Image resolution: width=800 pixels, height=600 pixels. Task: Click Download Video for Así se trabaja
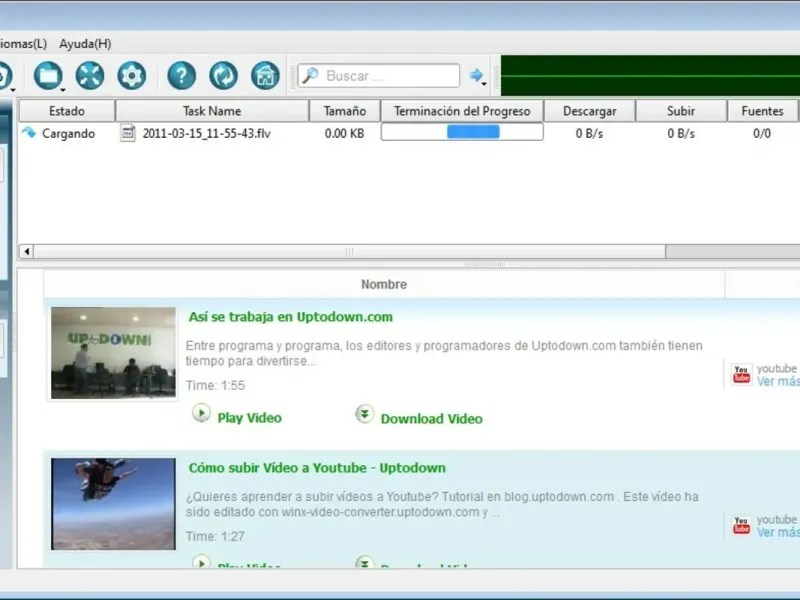[x=432, y=419]
